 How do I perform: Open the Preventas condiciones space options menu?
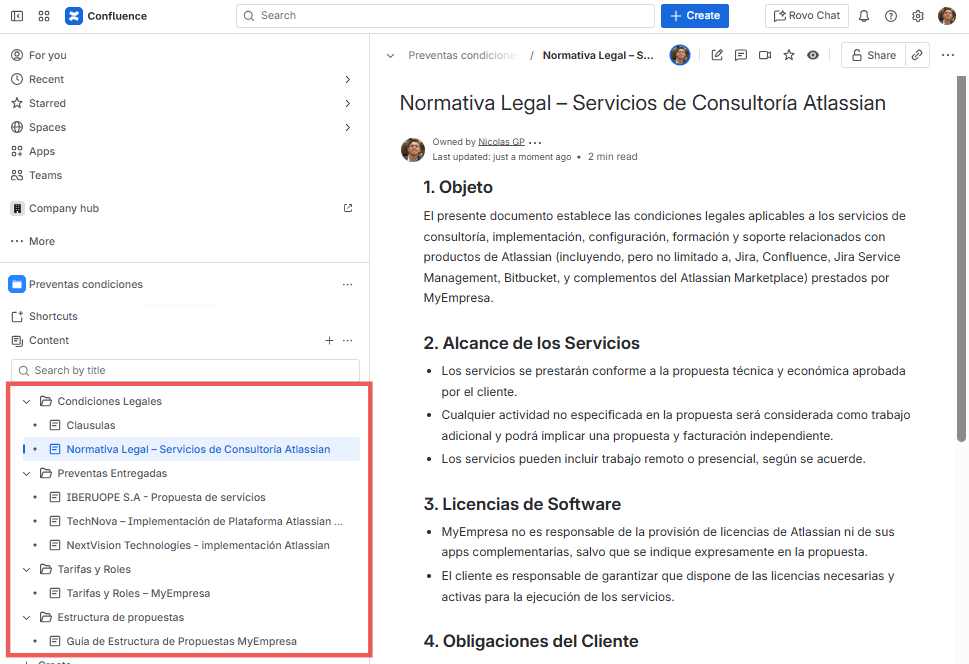(x=347, y=284)
